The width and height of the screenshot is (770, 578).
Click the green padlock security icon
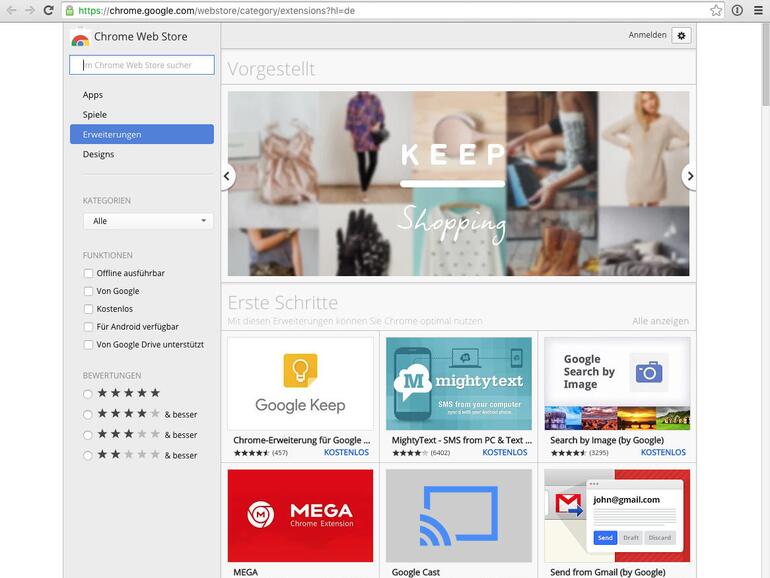tap(70, 10)
